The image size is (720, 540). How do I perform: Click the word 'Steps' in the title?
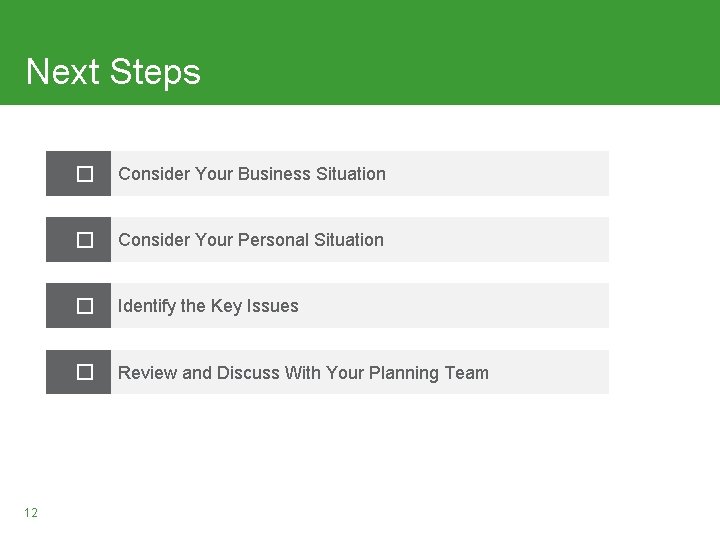155,73
